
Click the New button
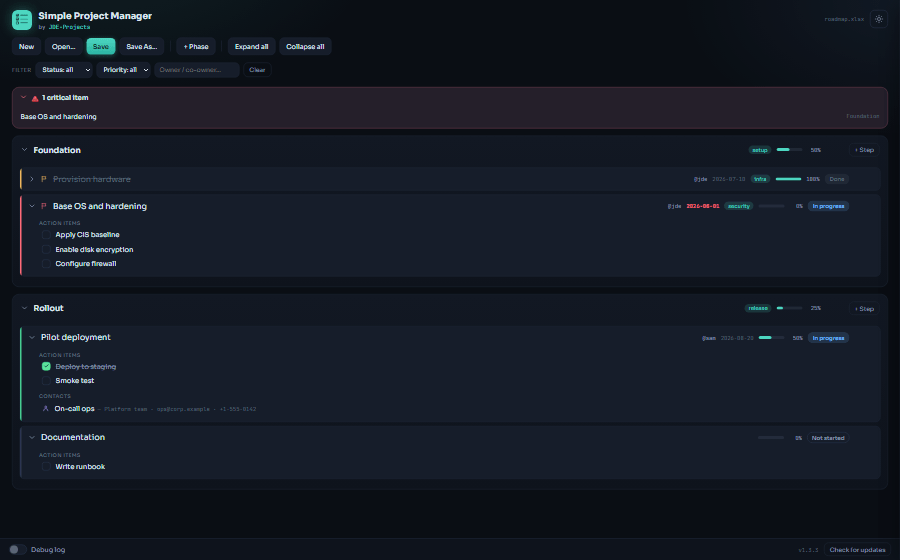pos(26,46)
